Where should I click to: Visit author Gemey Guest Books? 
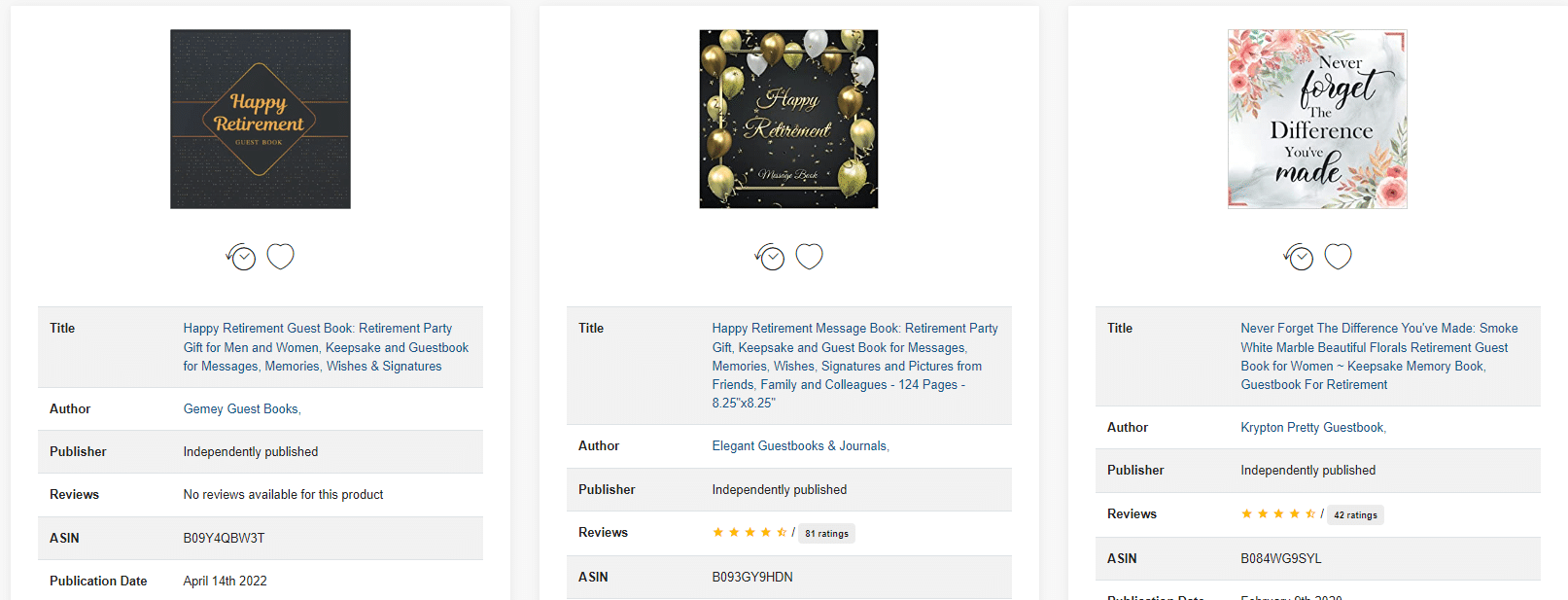[241, 409]
